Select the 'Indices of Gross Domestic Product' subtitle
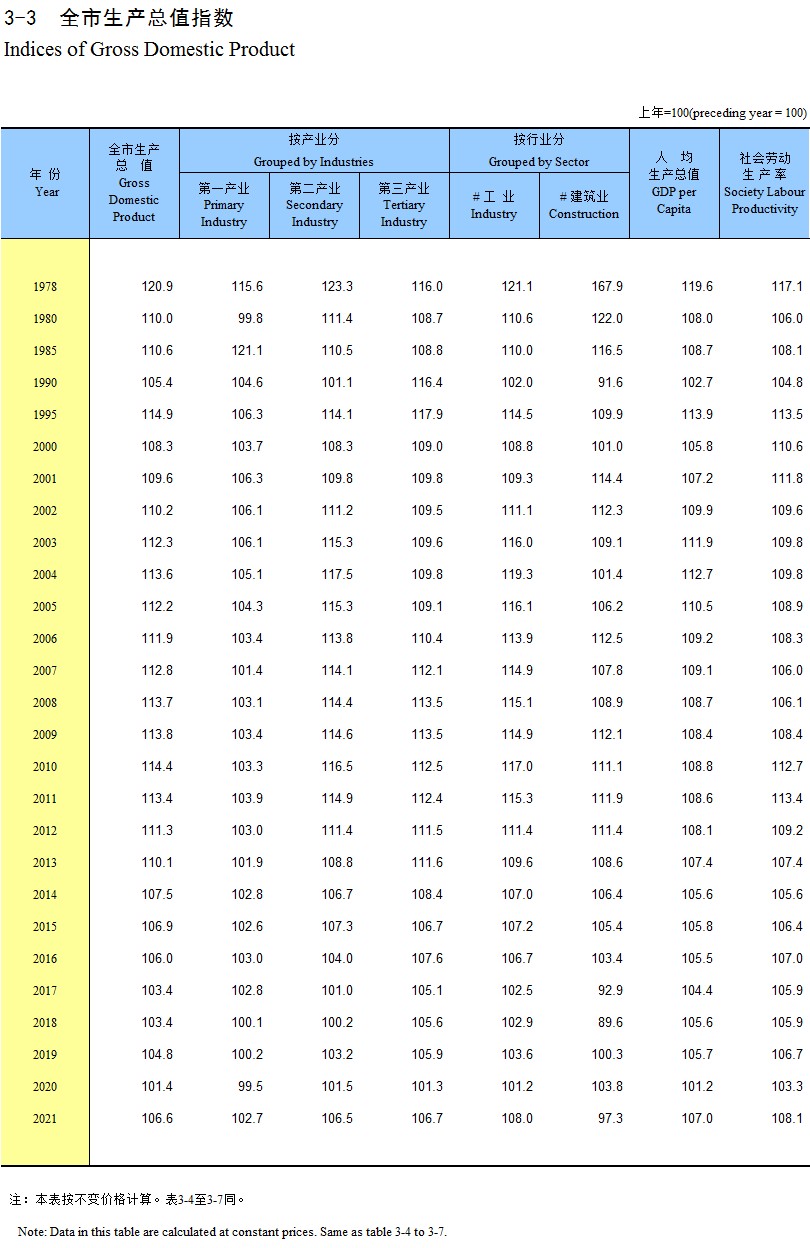This screenshot has height=1248, width=810. 150,49
